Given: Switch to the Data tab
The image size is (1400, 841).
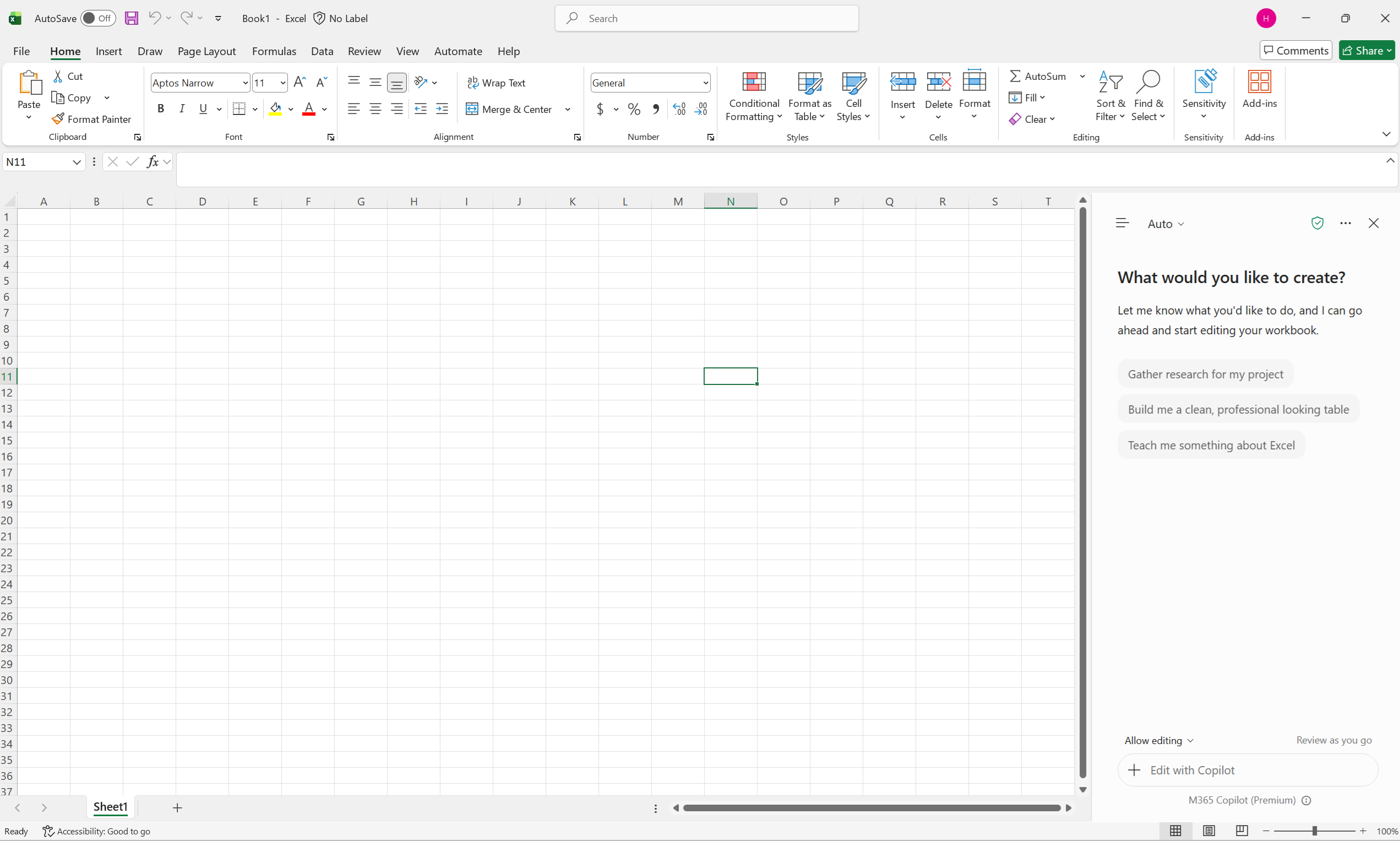Looking at the screenshot, I should [322, 51].
